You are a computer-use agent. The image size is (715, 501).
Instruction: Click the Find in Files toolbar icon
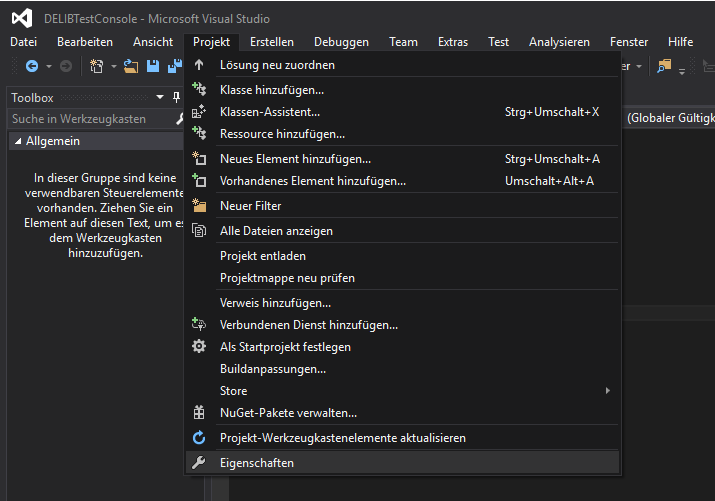click(x=664, y=66)
